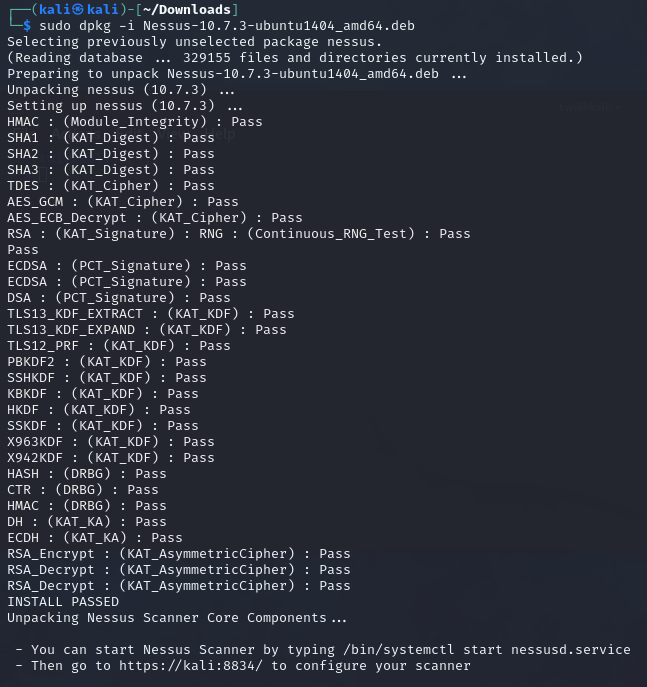Screen dimensions: 647x687
Task: Click the Selecting previously unselected package line
Action: point(194,41)
